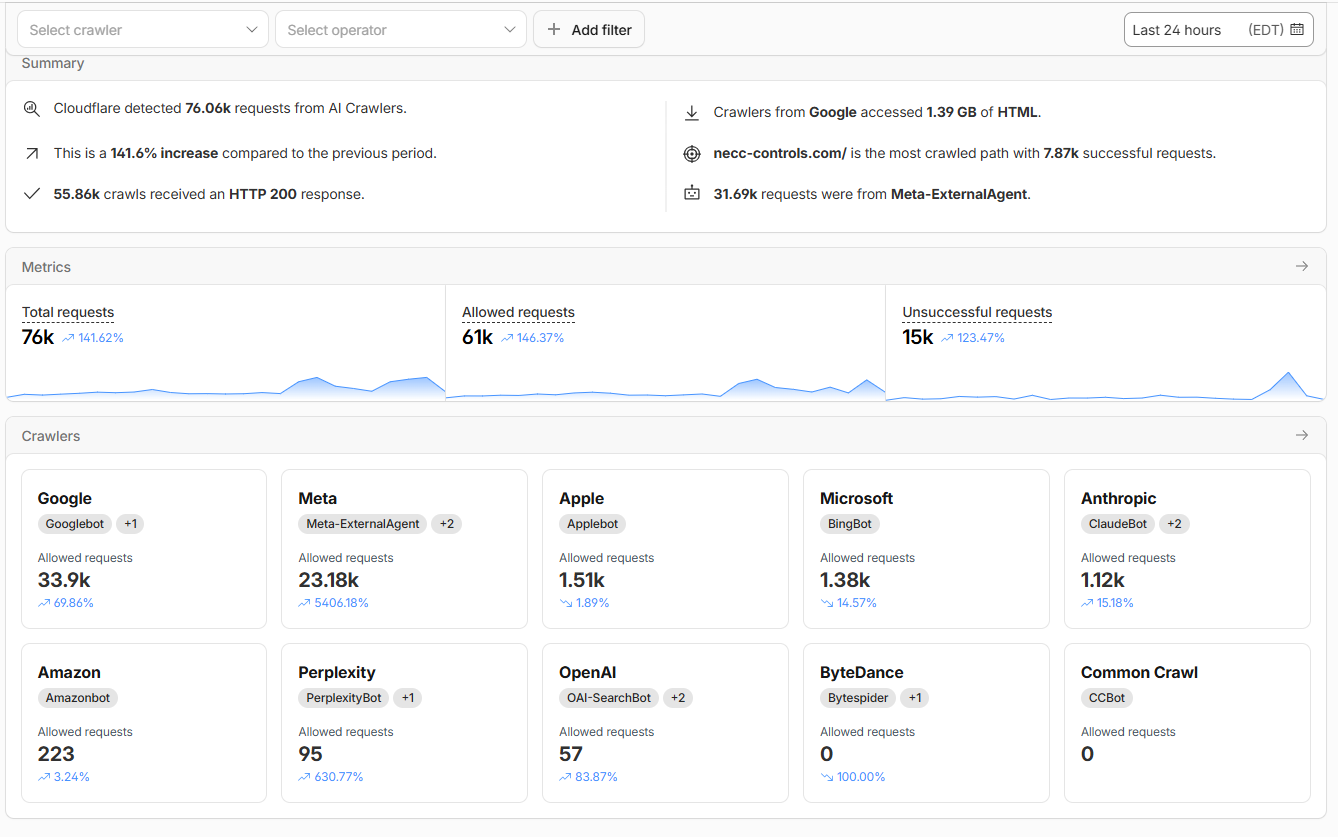This screenshot has width=1338, height=837.
Task: Click the checkmark icon beside HTTP 200 response
Action: pyautogui.click(x=32, y=194)
